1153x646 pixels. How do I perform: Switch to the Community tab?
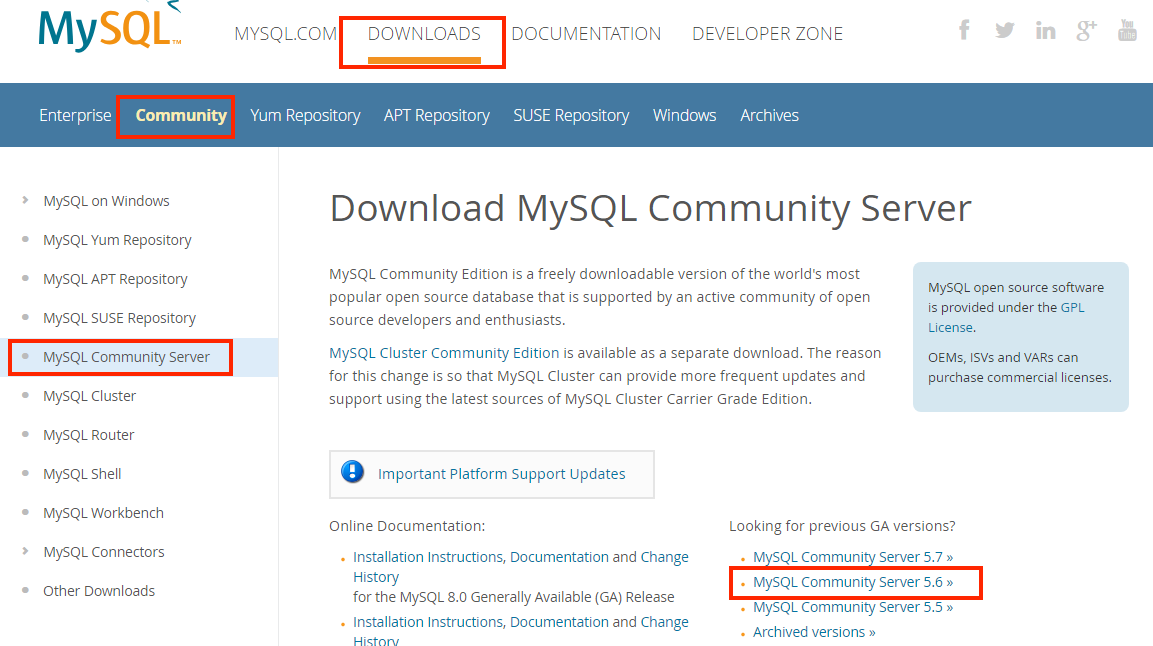[181, 115]
